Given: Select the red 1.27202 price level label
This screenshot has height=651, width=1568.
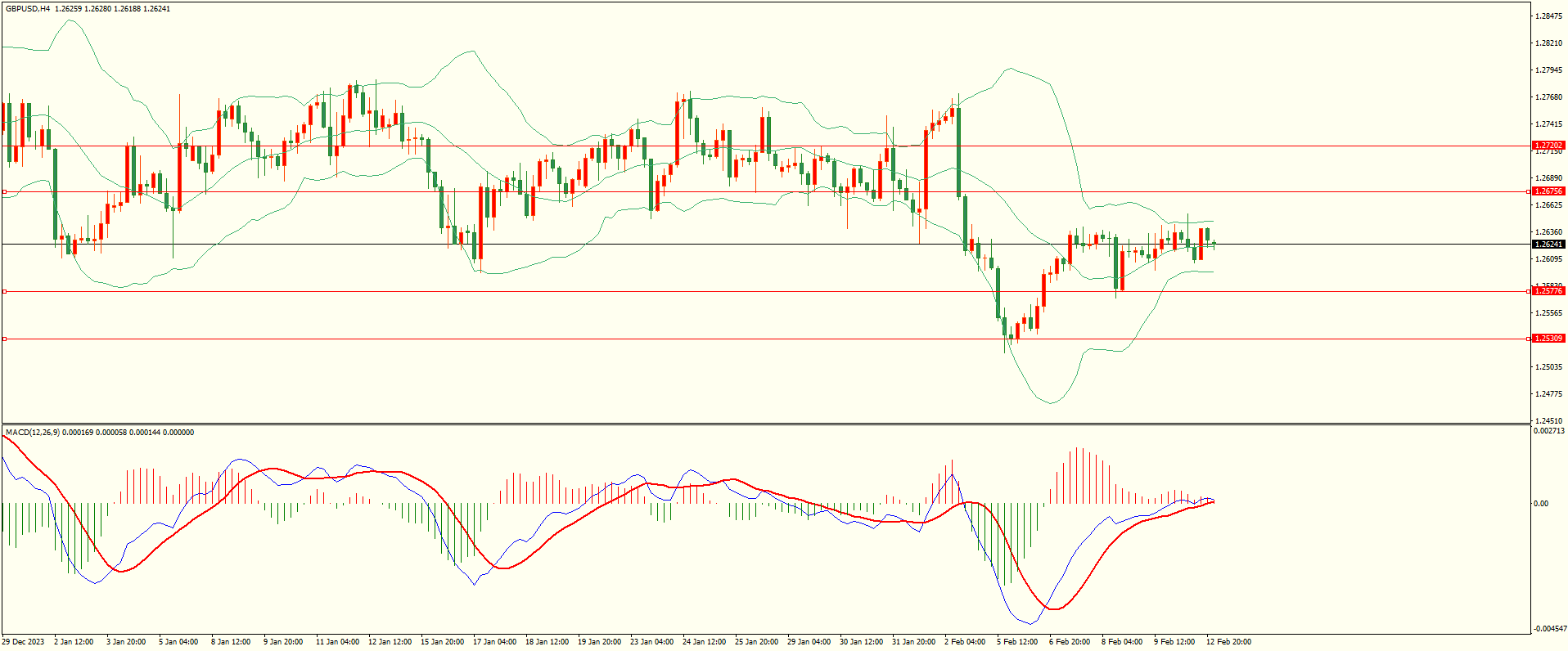Looking at the screenshot, I should pyautogui.click(x=1548, y=146).
